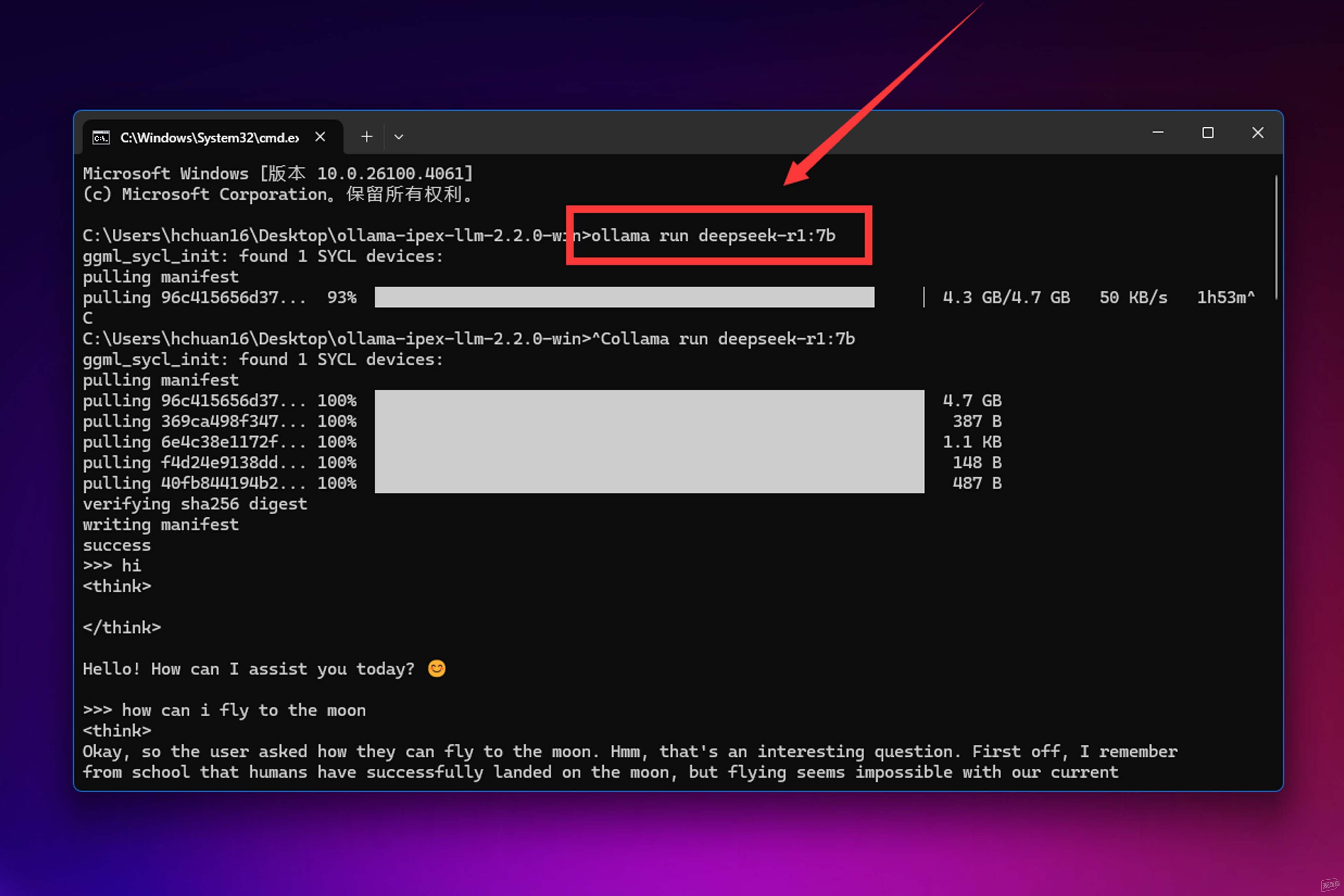This screenshot has height=896, width=1344.
Task: Click the '^Collama run deepseek-r1:7b' command line
Action: (x=723, y=339)
